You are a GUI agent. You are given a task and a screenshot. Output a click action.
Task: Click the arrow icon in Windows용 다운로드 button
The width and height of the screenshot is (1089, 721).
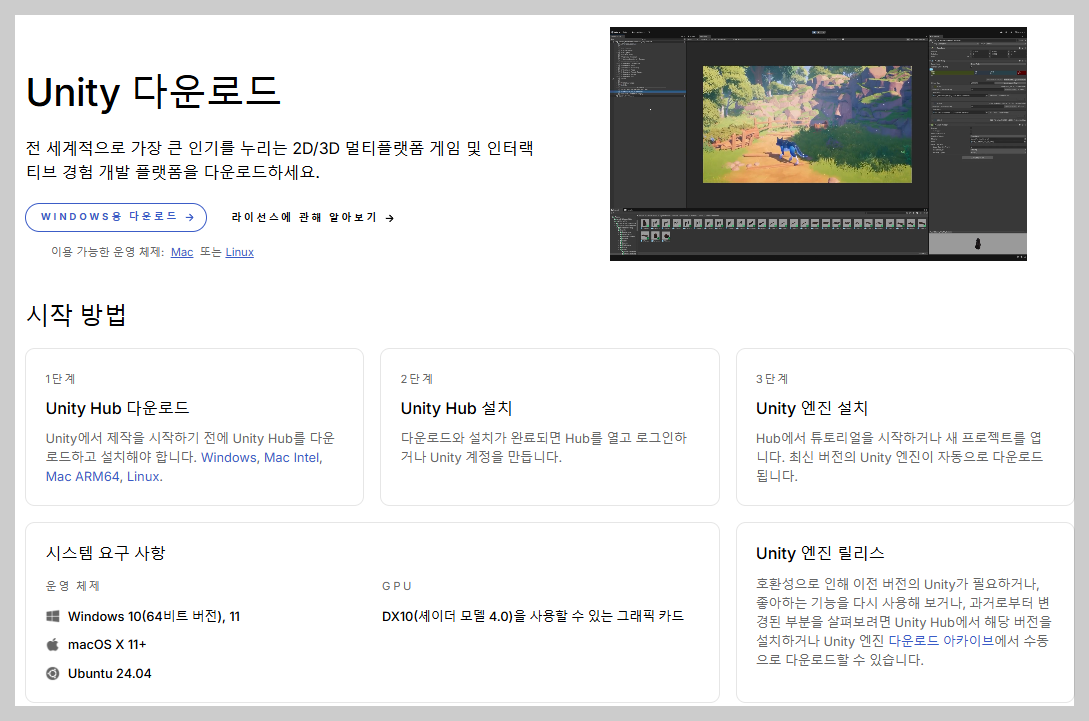(190, 217)
